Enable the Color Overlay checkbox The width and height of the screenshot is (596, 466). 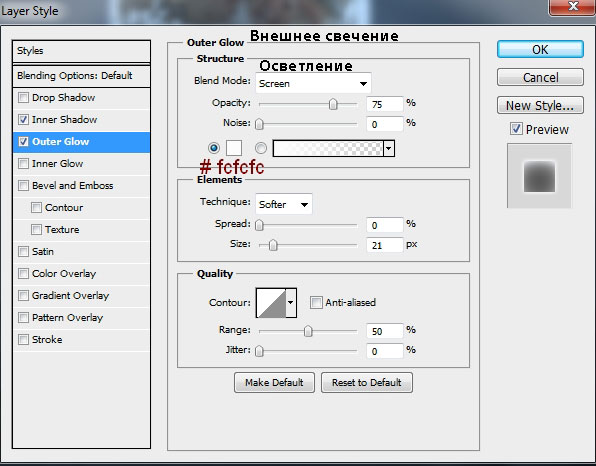point(23,274)
